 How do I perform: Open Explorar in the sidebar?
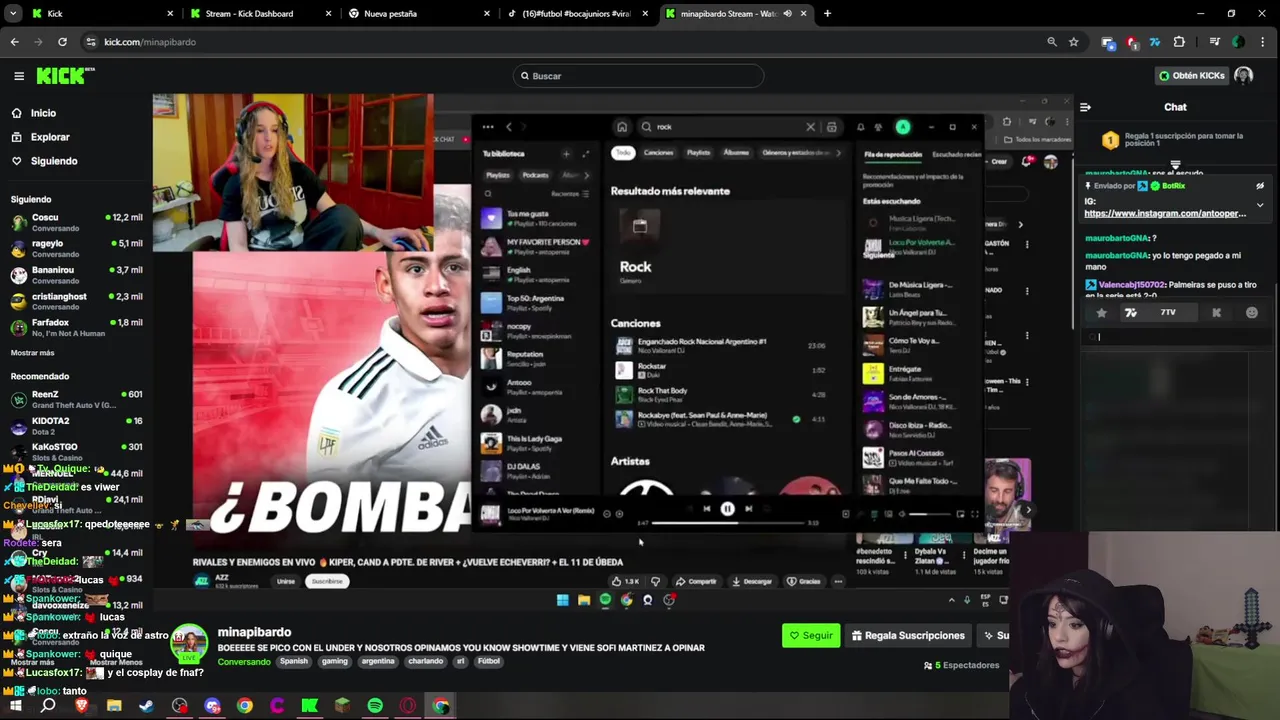(50, 137)
